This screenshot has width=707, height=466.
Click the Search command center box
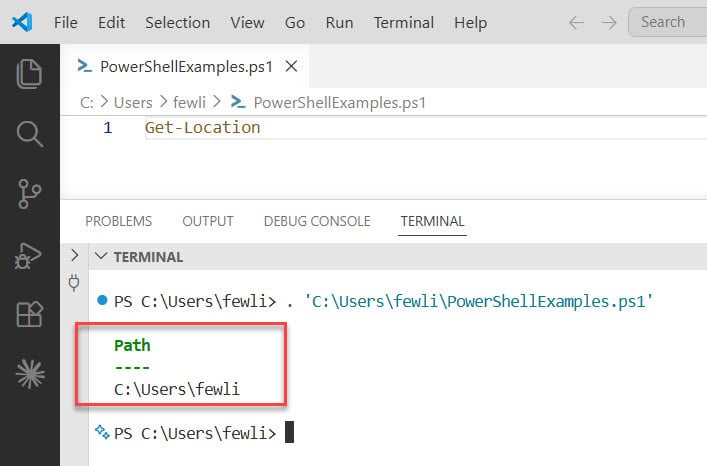(667, 22)
